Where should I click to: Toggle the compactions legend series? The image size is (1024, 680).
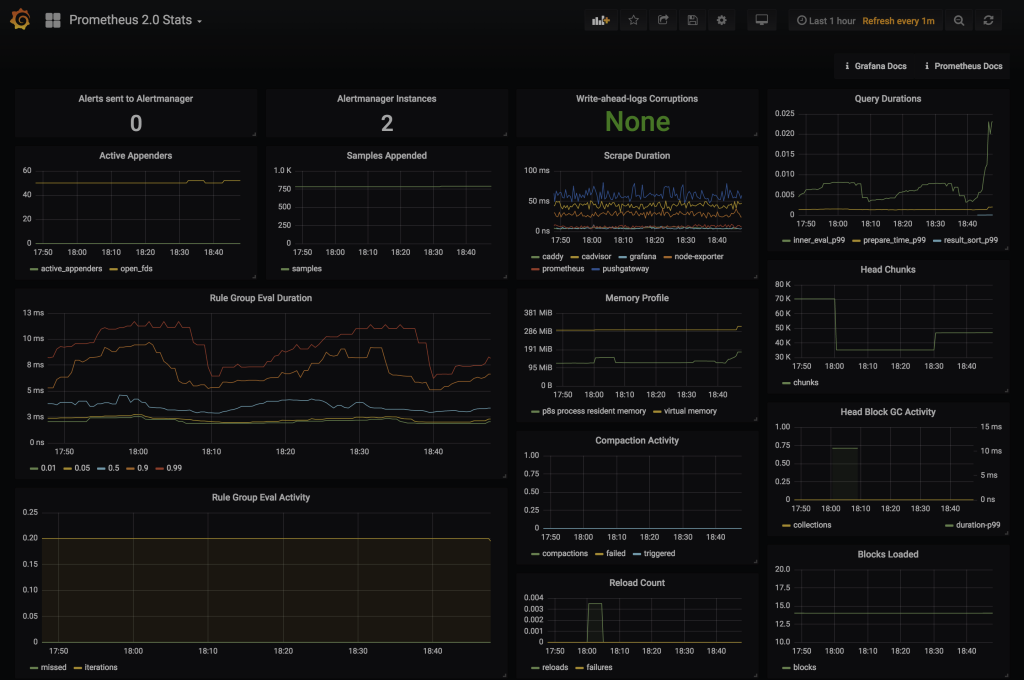565,553
